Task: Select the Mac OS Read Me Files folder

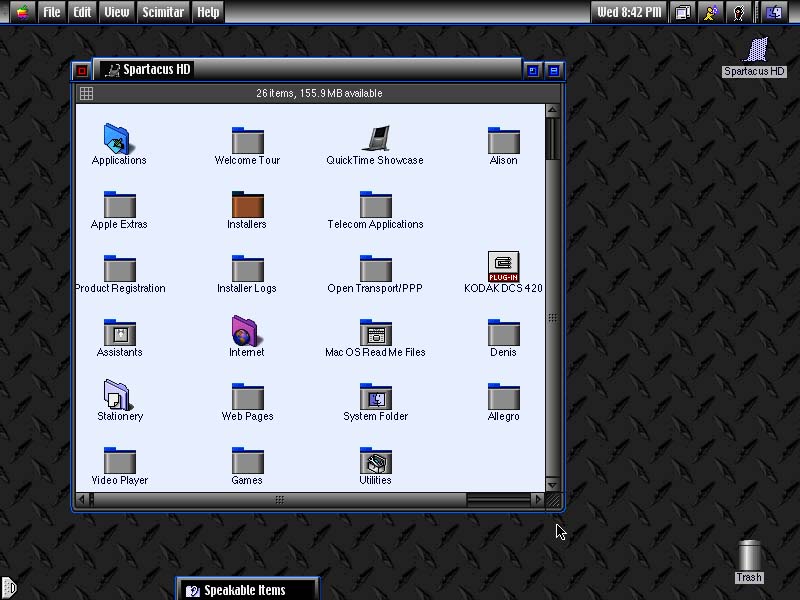Action: pos(376,332)
